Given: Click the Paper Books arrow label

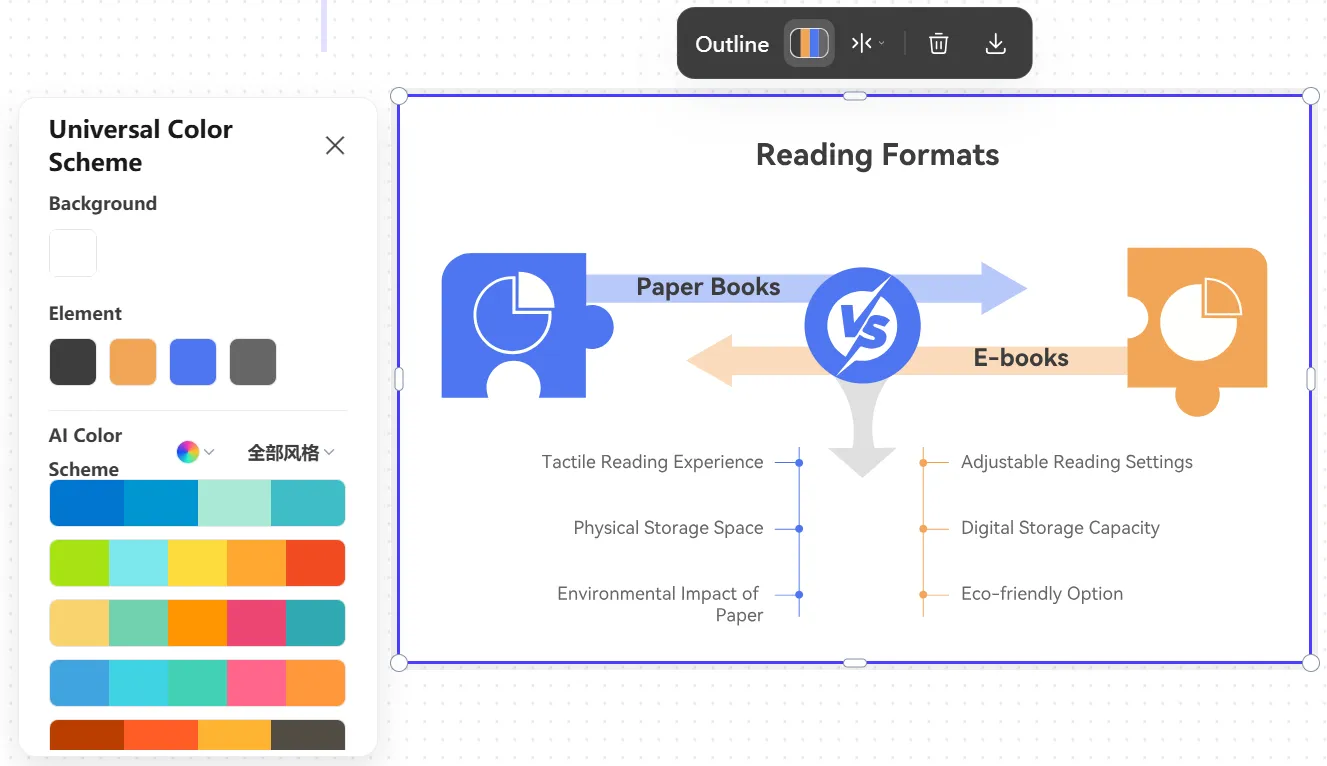Looking at the screenshot, I should [708, 287].
